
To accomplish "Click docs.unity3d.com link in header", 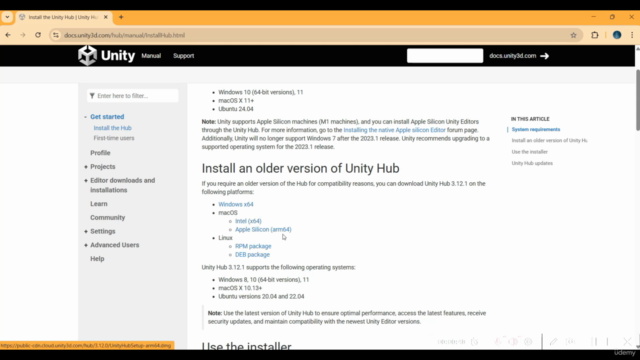I will pyautogui.click(x=512, y=56).
